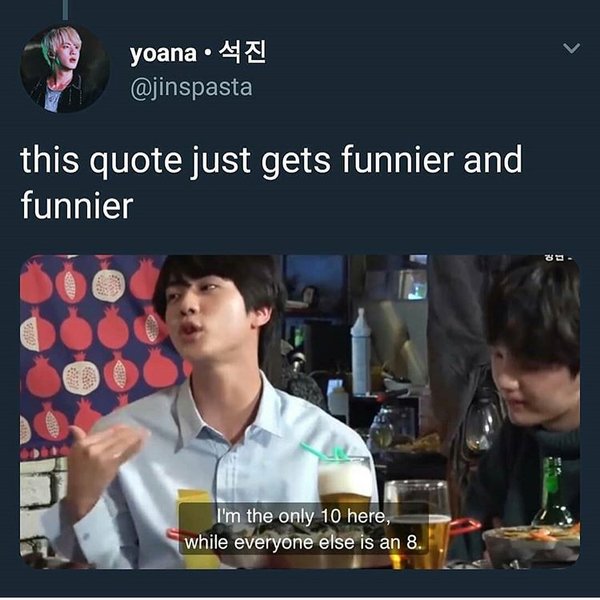This screenshot has width=600, height=600.
Task: Open yoana's round profile avatar
Action: (x=65, y=69)
